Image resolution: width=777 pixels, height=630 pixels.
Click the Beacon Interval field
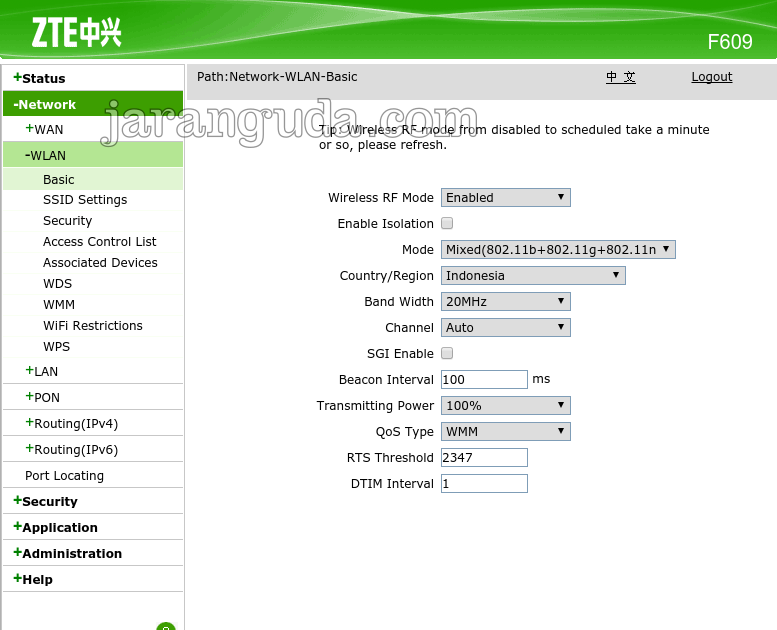[484, 380]
